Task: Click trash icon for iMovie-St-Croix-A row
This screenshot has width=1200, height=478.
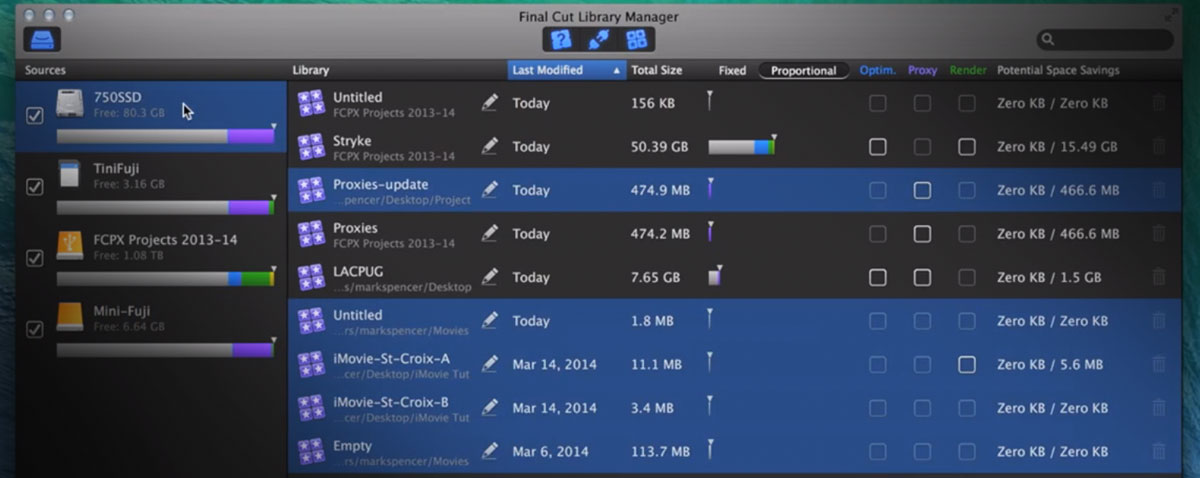Action: [1158, 364]
